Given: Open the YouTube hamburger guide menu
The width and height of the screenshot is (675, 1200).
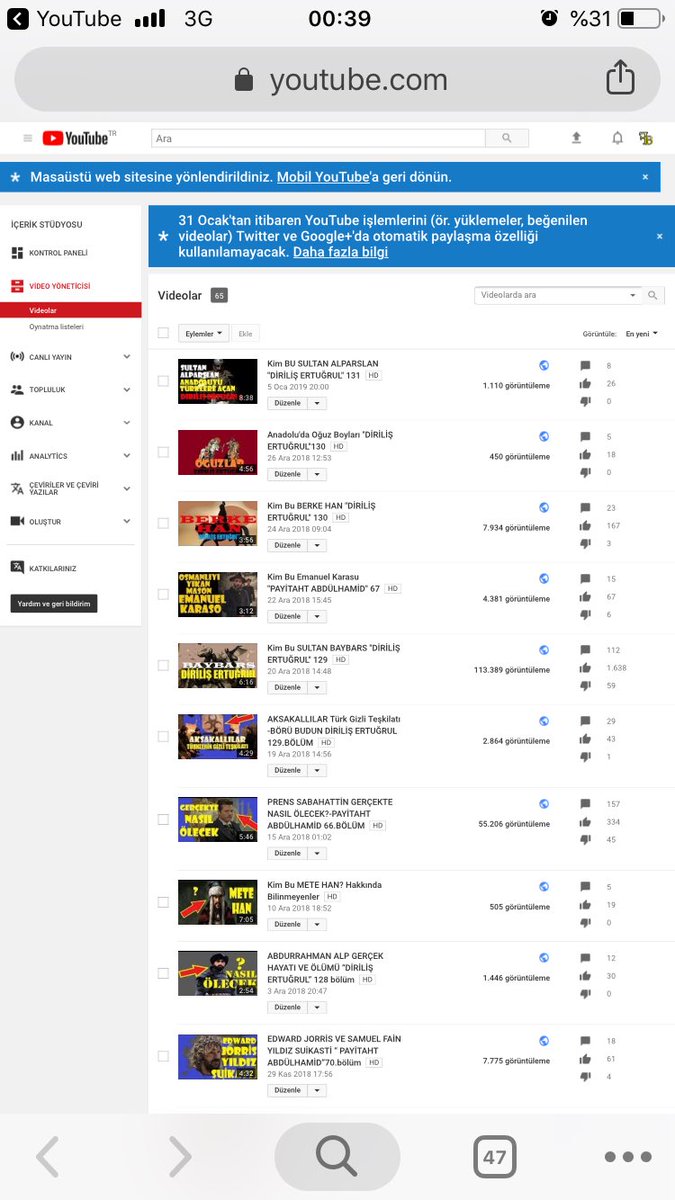Looking at the screenshot, I should (x=28, y=138).
